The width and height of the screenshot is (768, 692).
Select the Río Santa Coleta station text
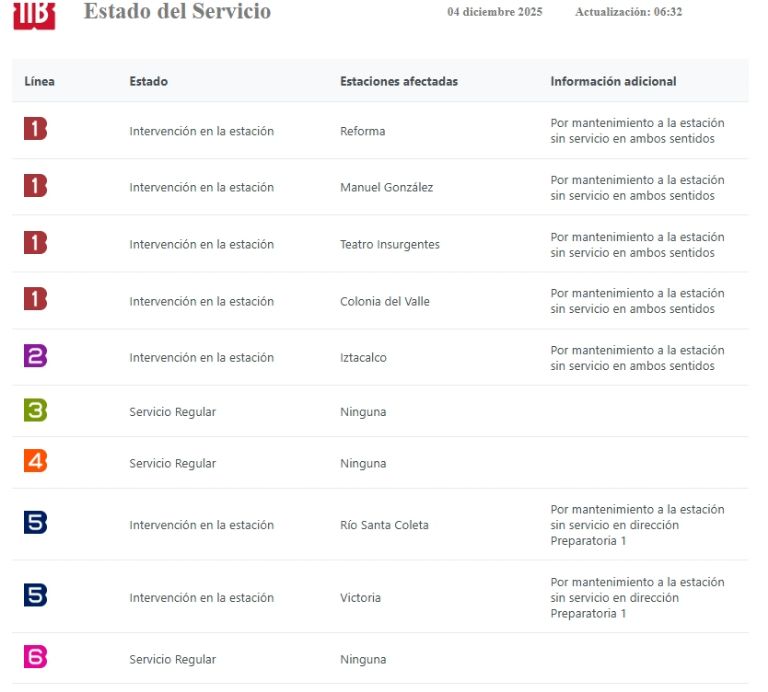point(382,525)
